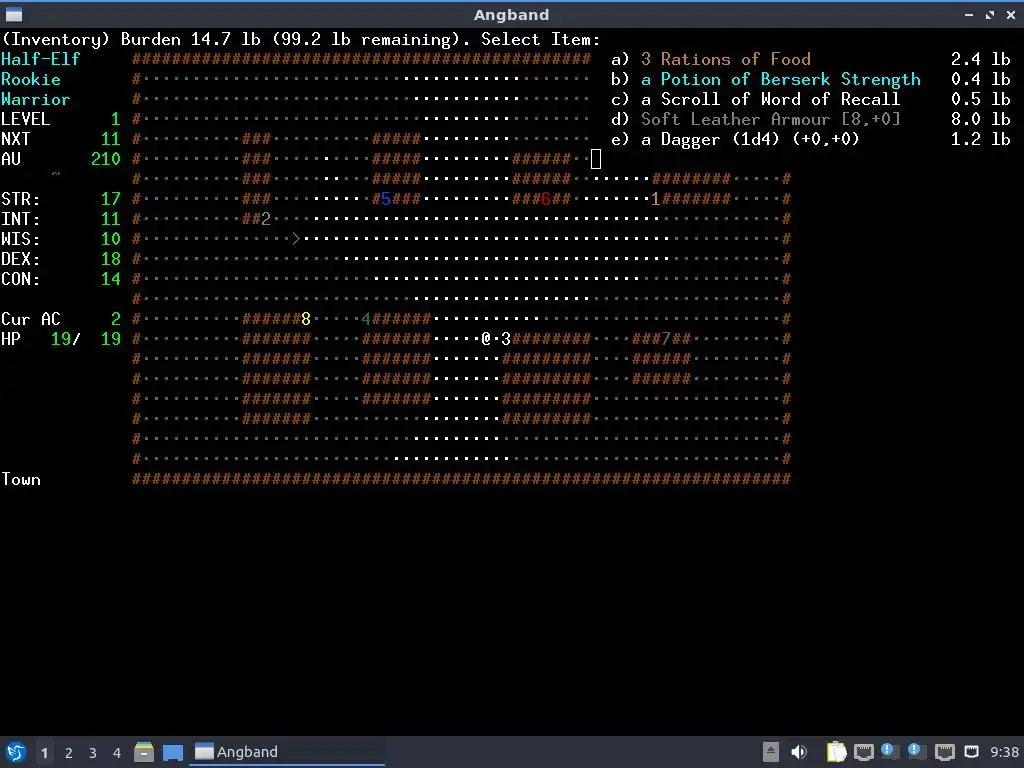Click the Rookie title label

tap(31, 80)
